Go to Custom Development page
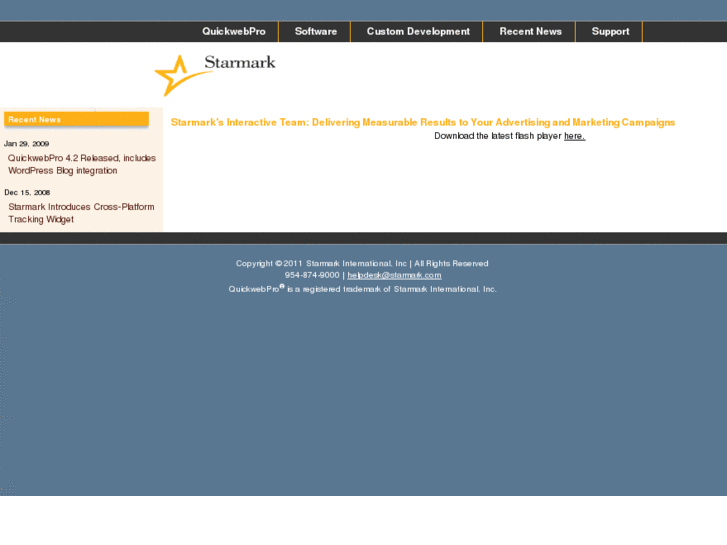The image size is (727, 545). point(418,32)
